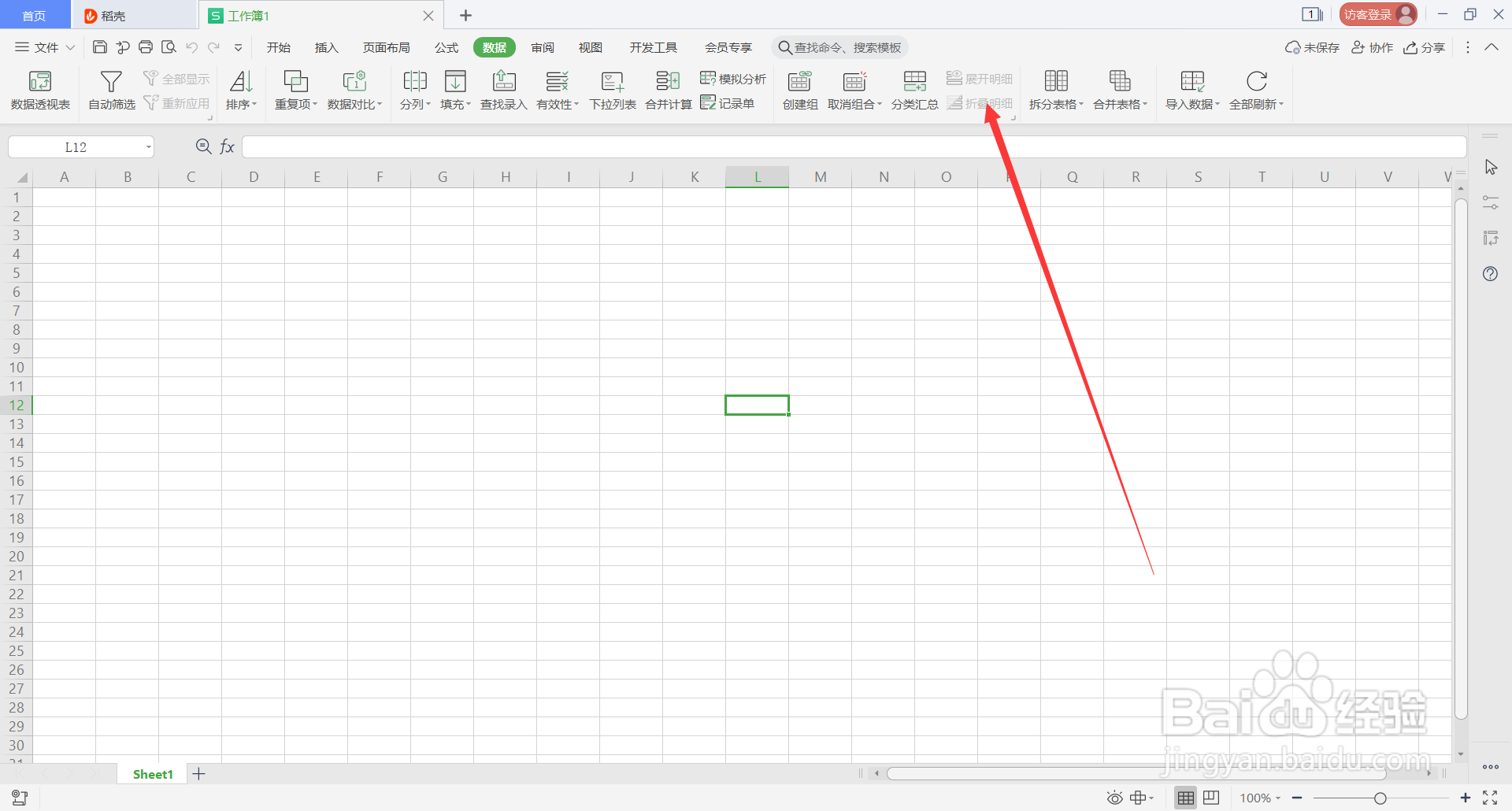Open the quick access toolbar customize dropdown

click(x=238, y=47)
